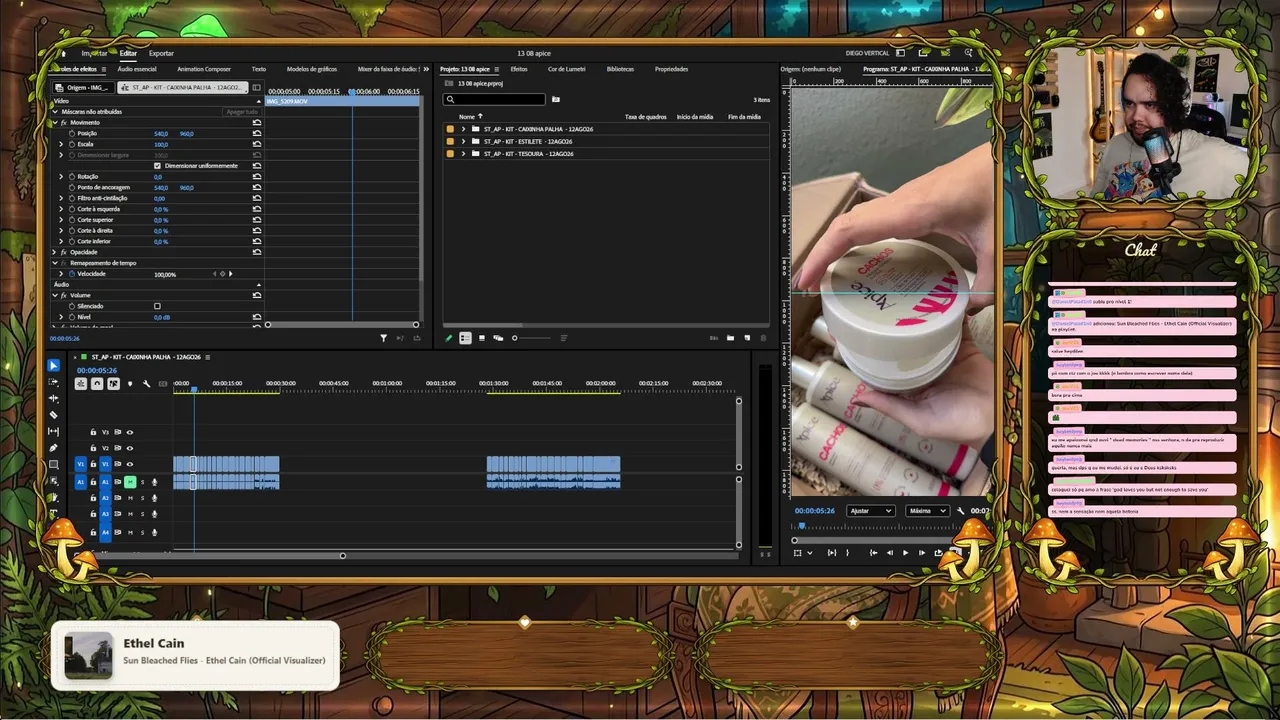Select the Slip tool
Viewport: 1280px width, 720px height.
coord(54,431)
